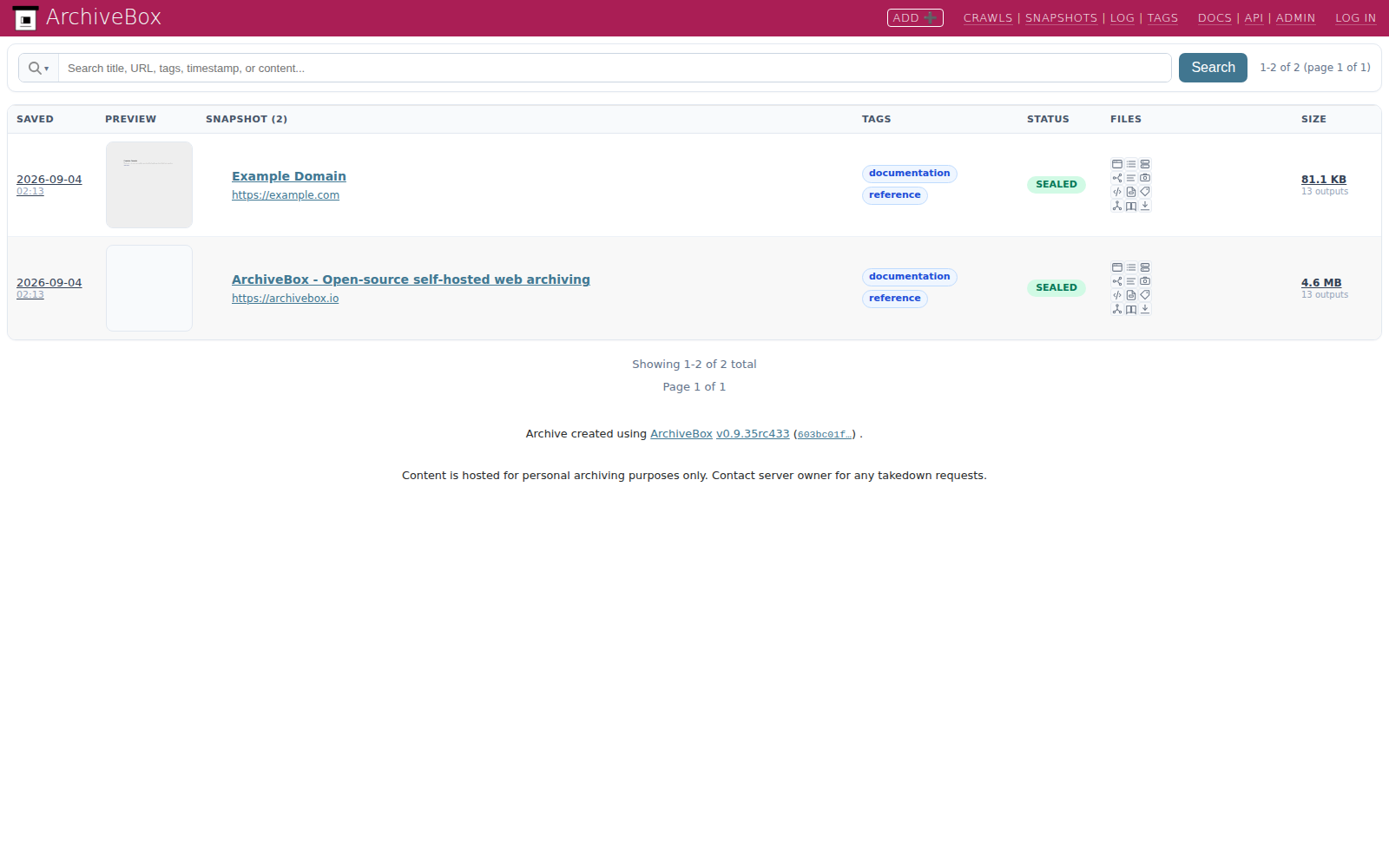Click the Search button
The height and width of the screenshot is (868, 1389).
(1213, 68)
